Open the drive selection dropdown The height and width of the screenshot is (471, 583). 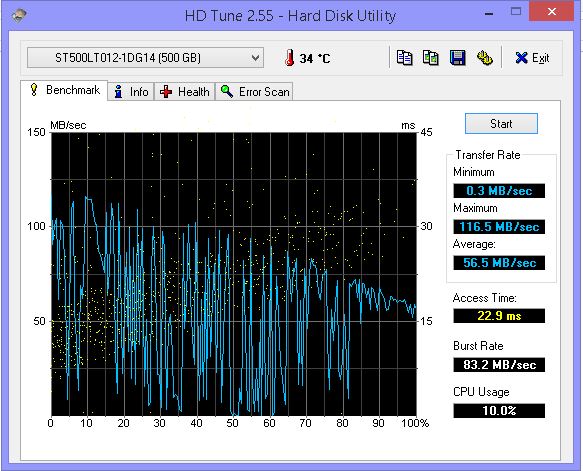pos(145,58)
